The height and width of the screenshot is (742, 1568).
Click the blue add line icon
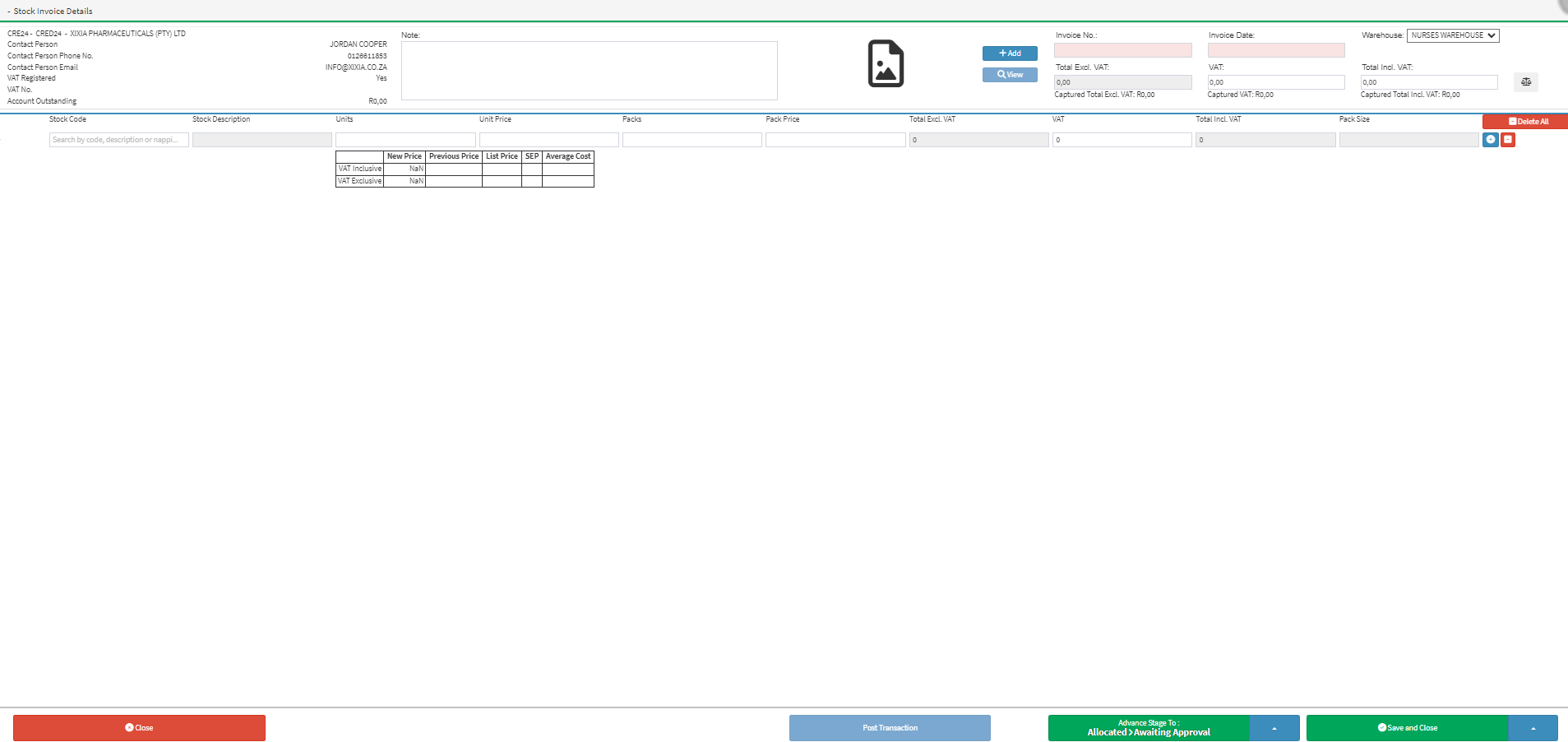tap(1491, 140)
